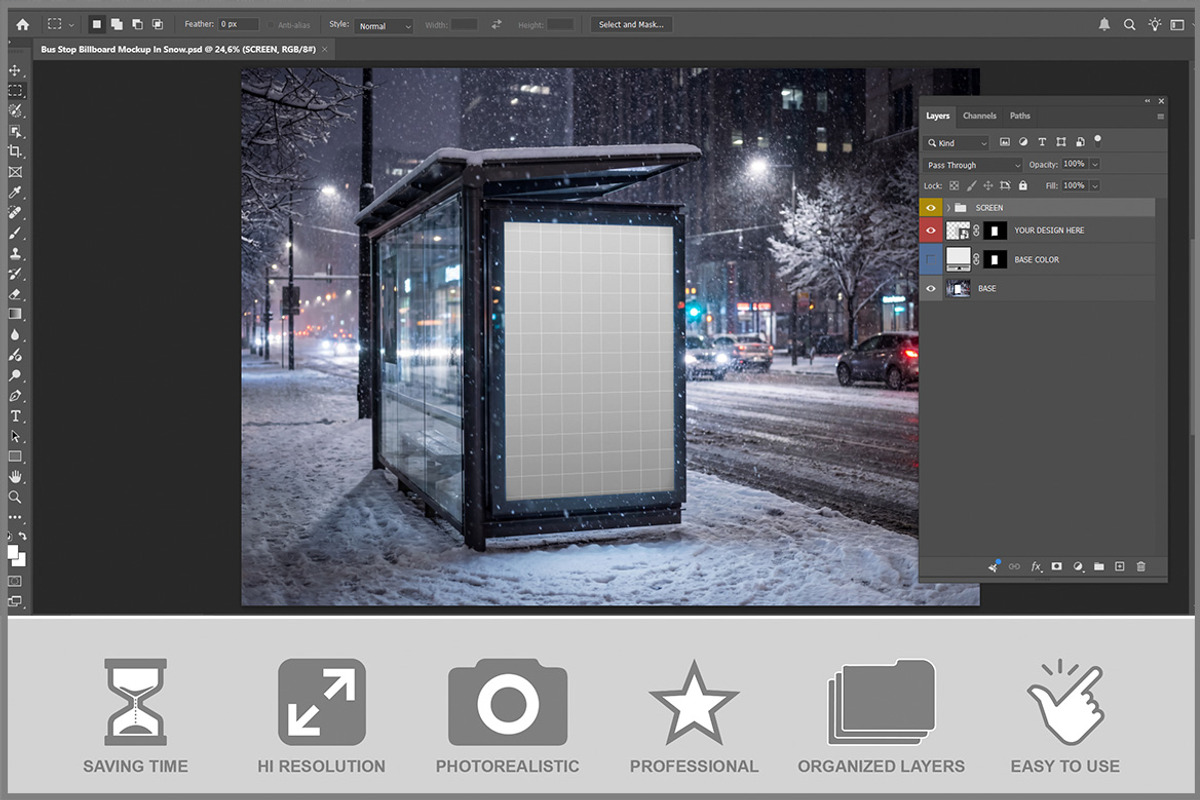Open tool preset picker arrow
The width and height of the screenshot is (1200, 800).
coord(71,24)
